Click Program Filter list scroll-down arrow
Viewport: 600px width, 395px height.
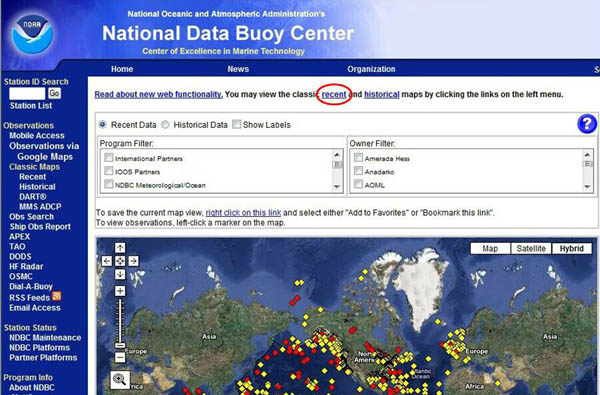(x=337, y=187)
